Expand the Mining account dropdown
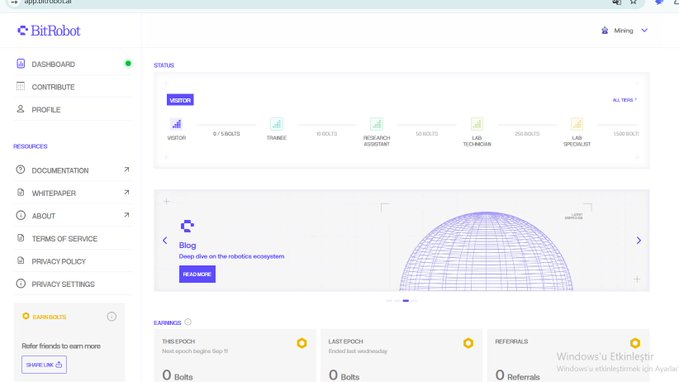 (644, 30)
